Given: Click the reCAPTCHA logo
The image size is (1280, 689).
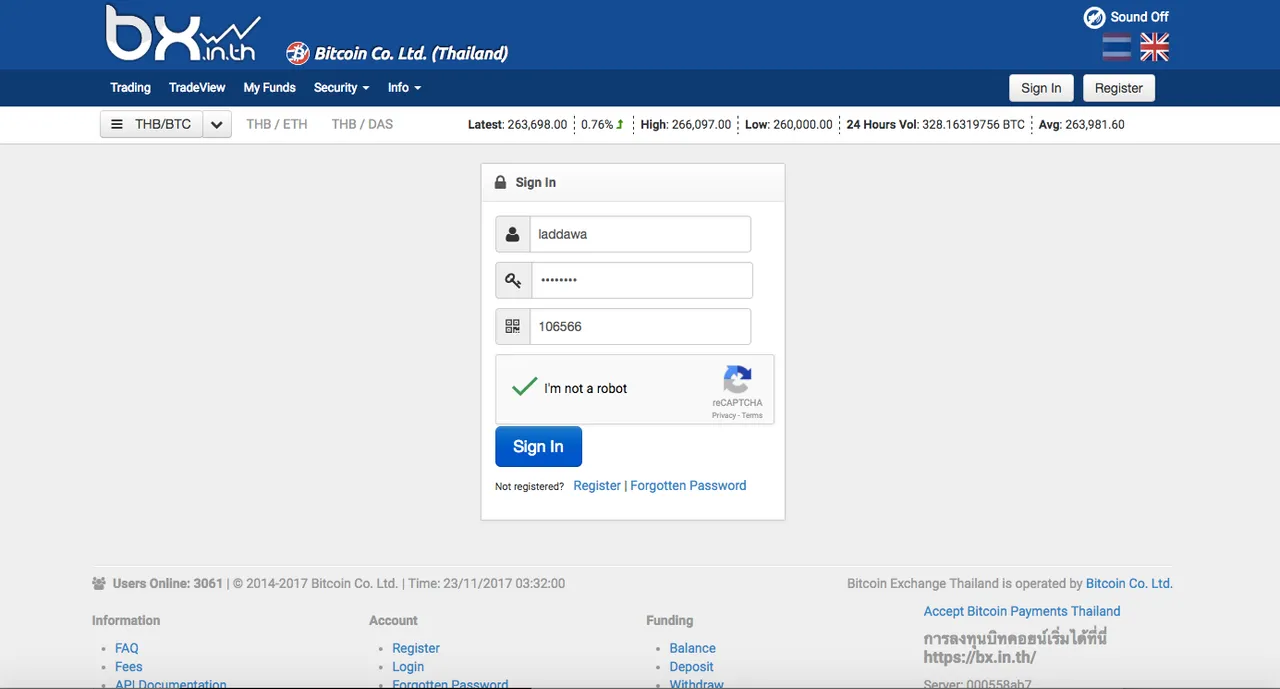Looking at the screenshot, I should click(737, 380).
